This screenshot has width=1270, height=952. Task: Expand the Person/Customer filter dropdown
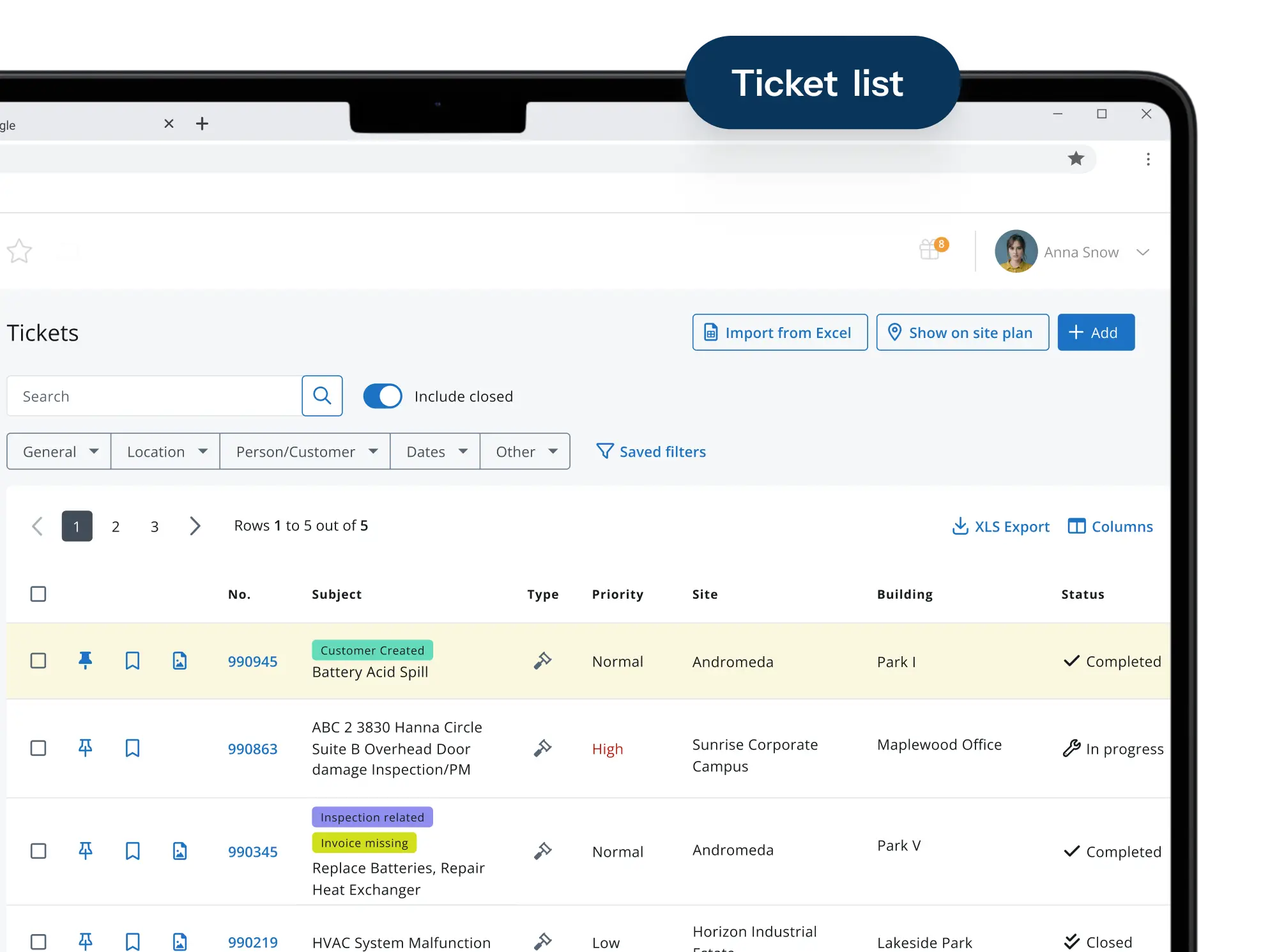[305, 452]
